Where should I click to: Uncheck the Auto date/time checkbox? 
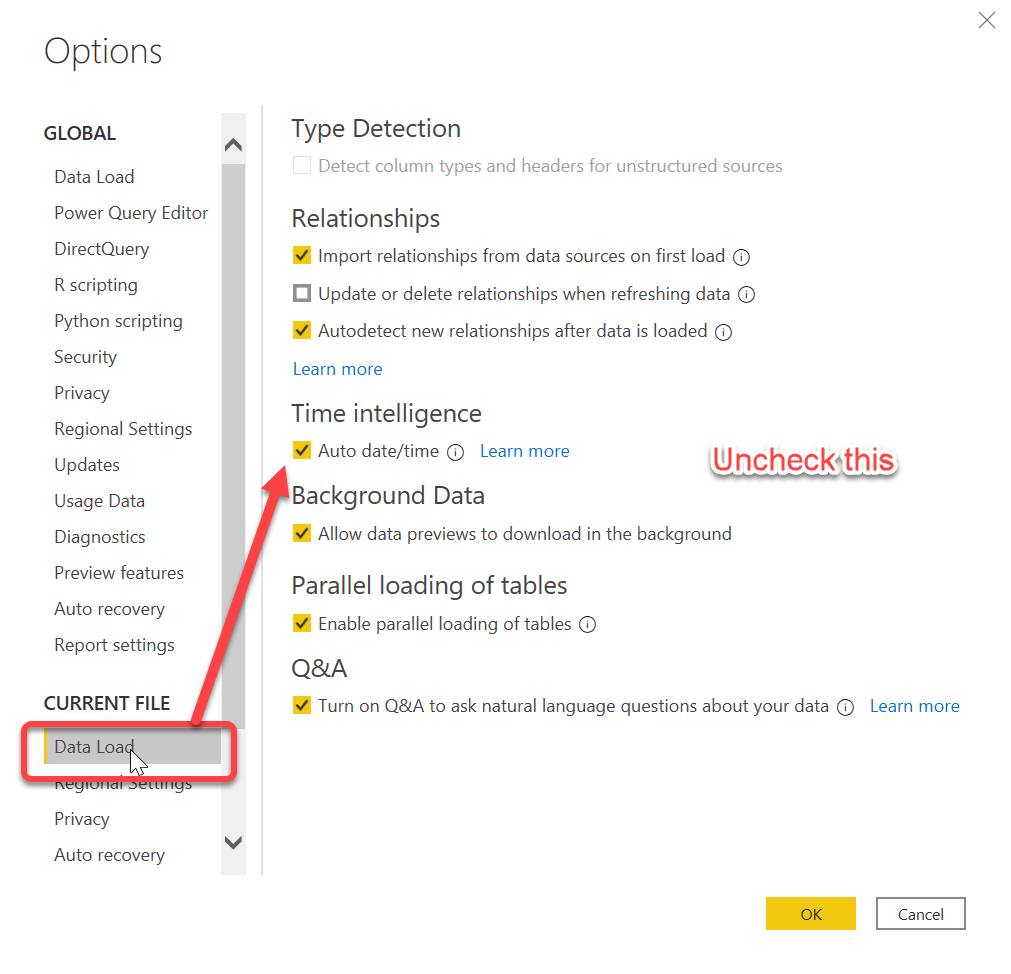tap(302, 450)
